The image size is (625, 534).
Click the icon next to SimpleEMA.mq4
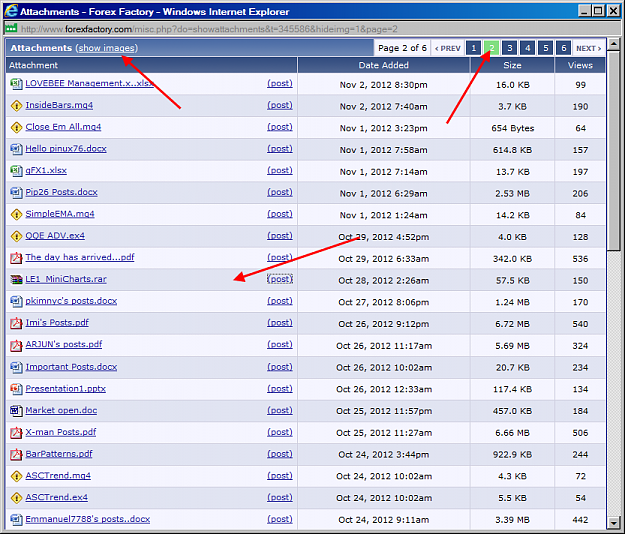[x=16, y=214]
